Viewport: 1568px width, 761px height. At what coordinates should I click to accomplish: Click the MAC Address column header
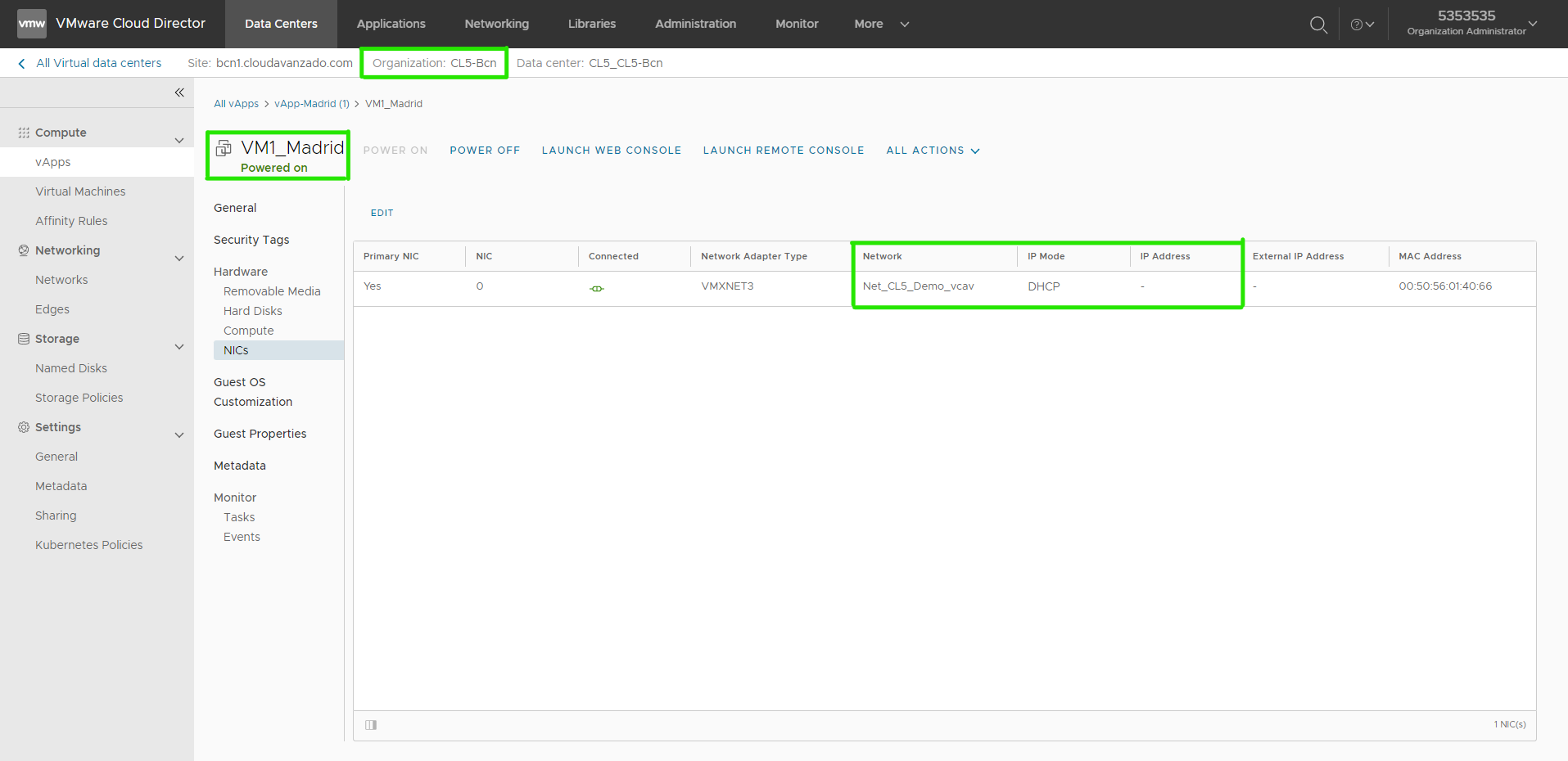[x=1430, y=256]
